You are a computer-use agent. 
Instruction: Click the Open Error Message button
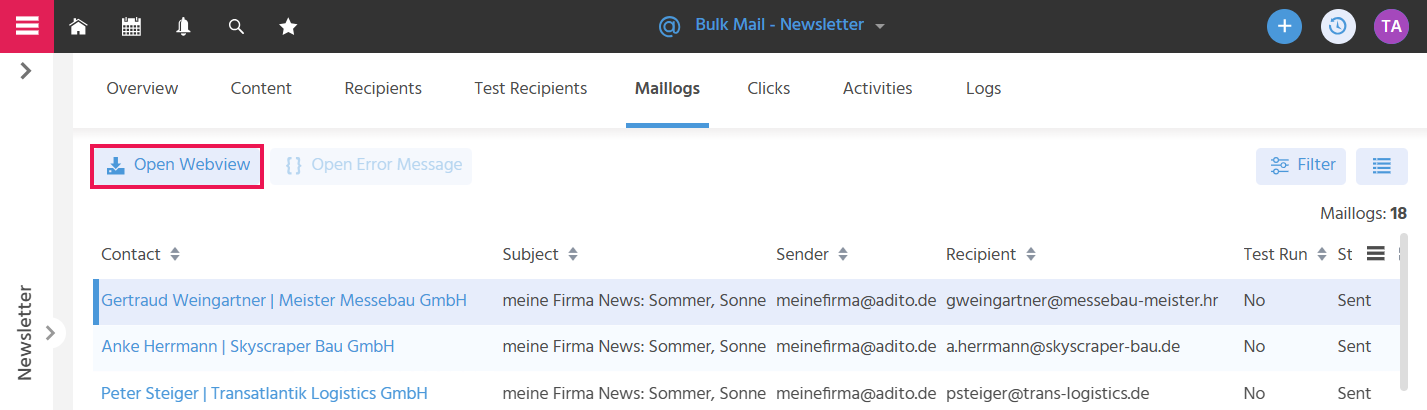click(372, 165)
